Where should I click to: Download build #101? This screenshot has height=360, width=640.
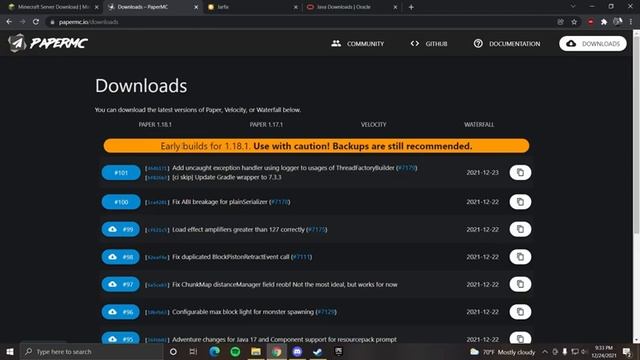point(121,173)
